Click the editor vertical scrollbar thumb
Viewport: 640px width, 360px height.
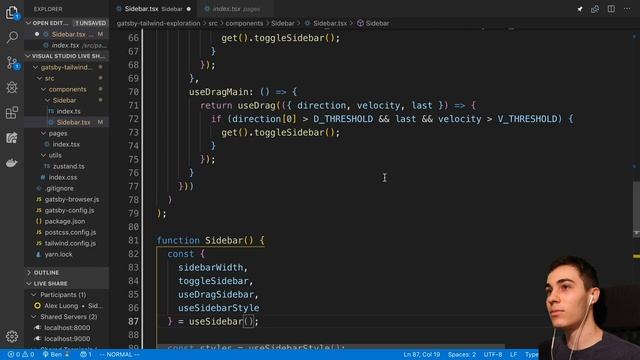tap(636, 208)
